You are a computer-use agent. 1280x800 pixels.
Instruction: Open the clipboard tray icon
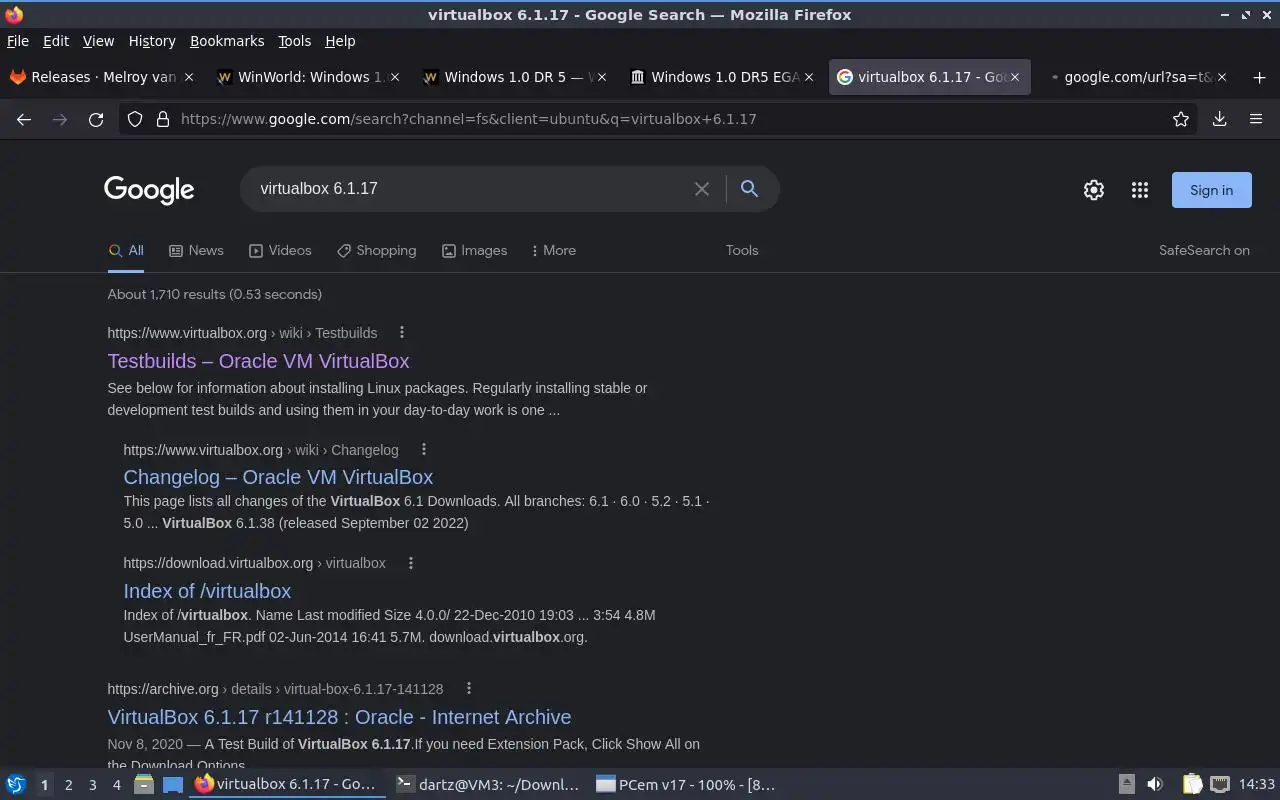1192,785
